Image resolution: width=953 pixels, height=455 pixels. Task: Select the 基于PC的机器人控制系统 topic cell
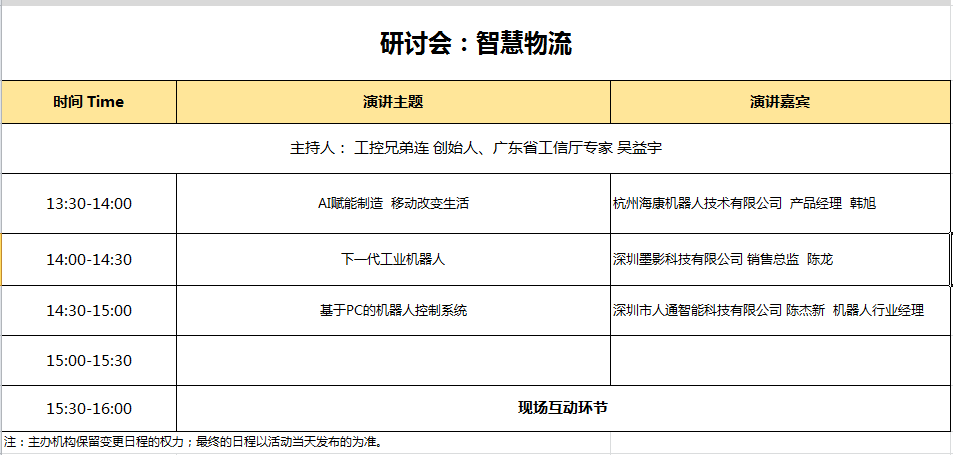point(393,310)
